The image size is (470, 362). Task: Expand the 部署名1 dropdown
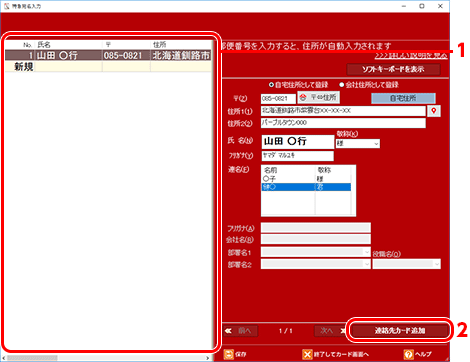tap(316, 252)
